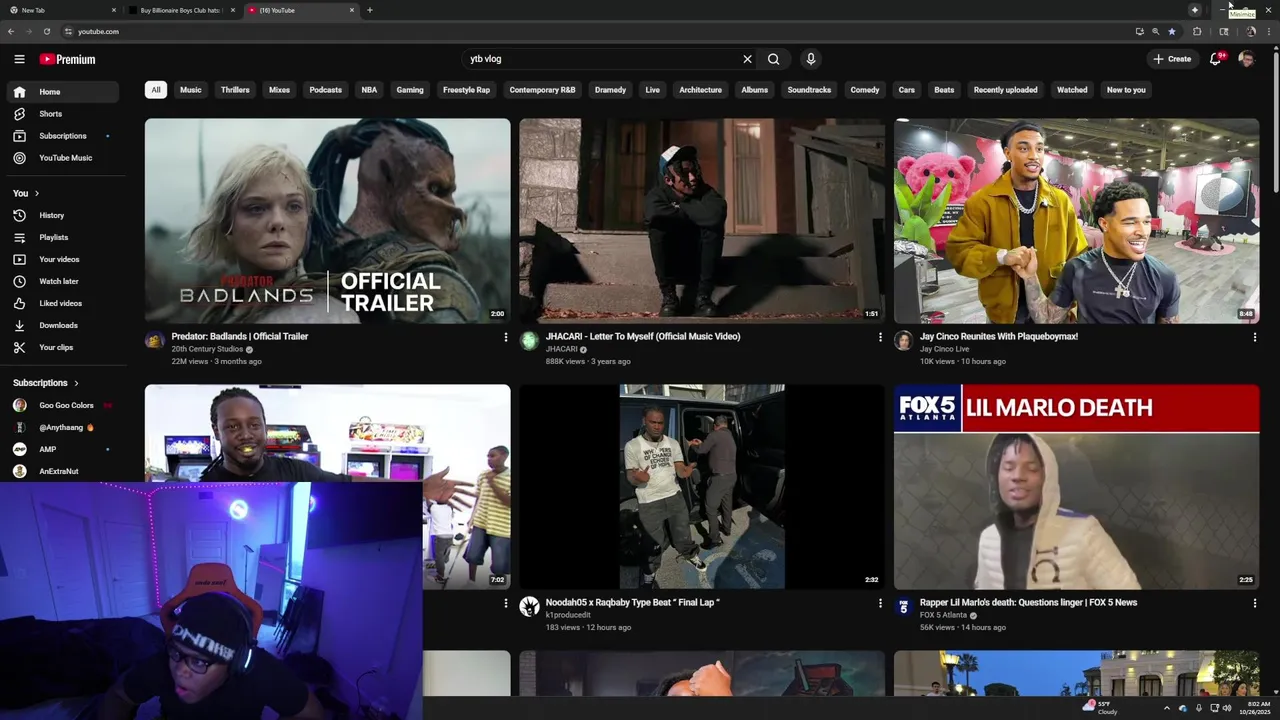Image resolution: width=1280 pixels, height=720 pixels.
Task: Select the Recently uploaded filter chip
Action: [1005, 90]
